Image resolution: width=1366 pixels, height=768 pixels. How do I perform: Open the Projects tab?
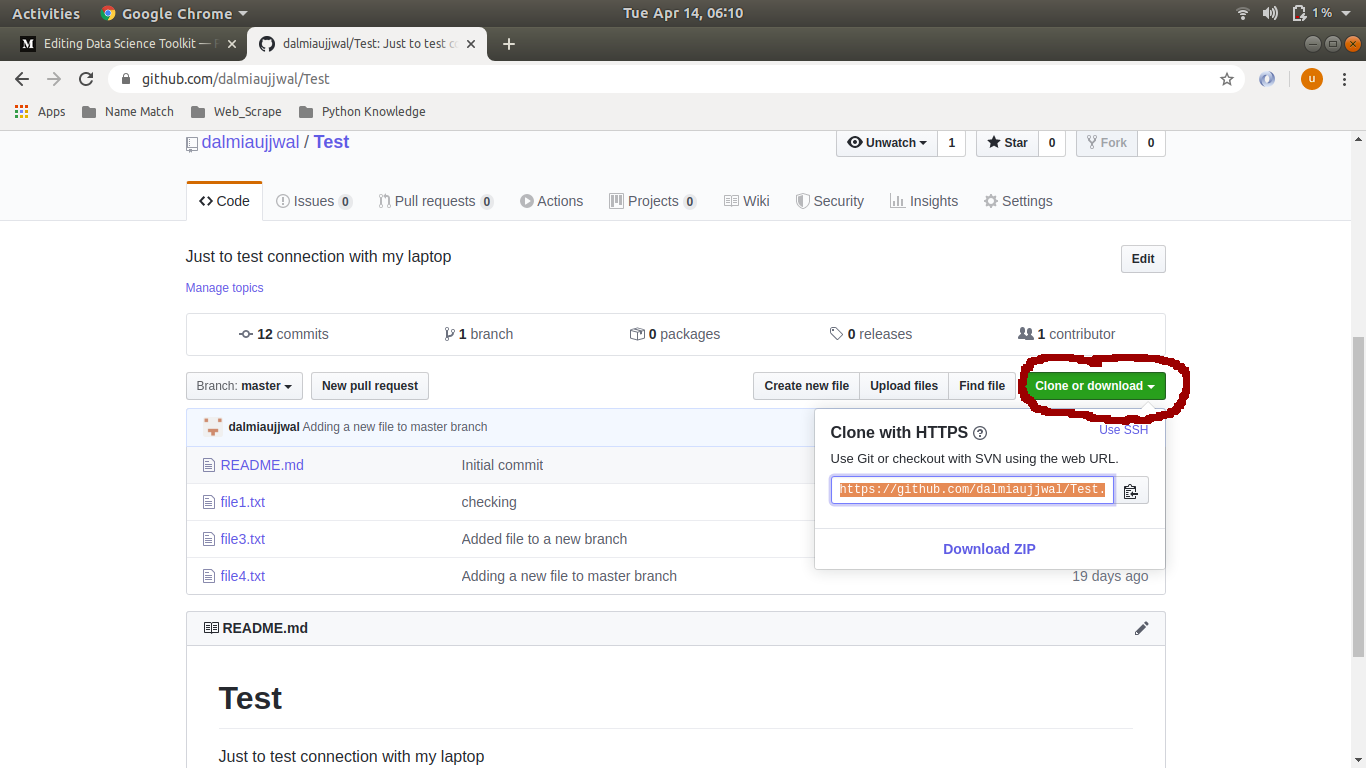point(652,201)
